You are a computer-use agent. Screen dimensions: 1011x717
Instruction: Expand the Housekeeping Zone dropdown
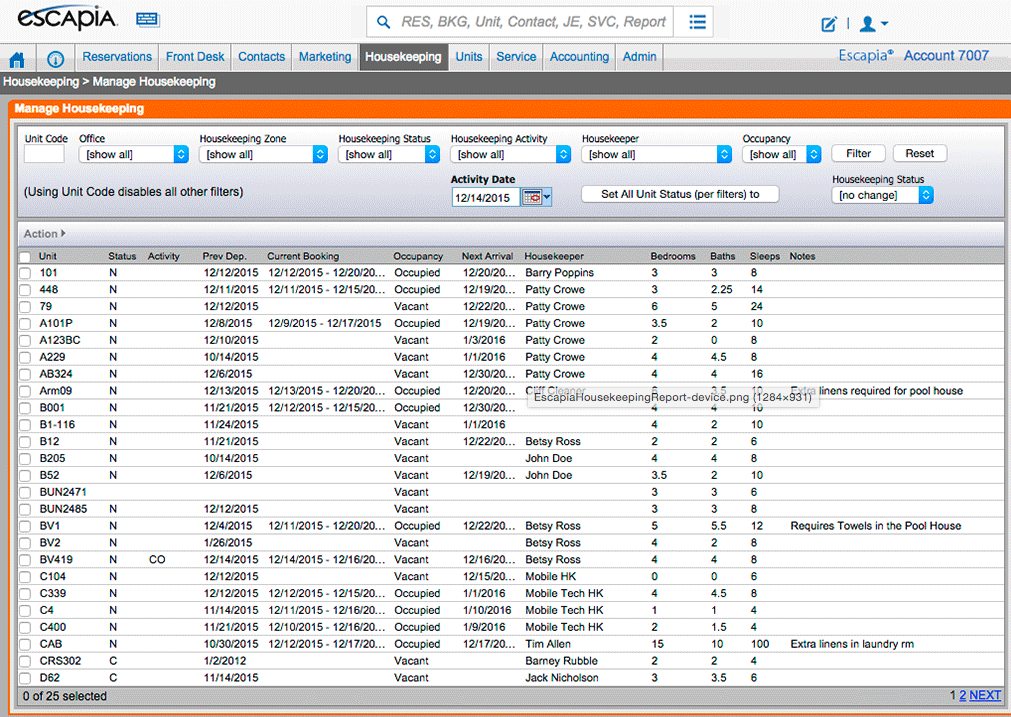pos(263,154)
